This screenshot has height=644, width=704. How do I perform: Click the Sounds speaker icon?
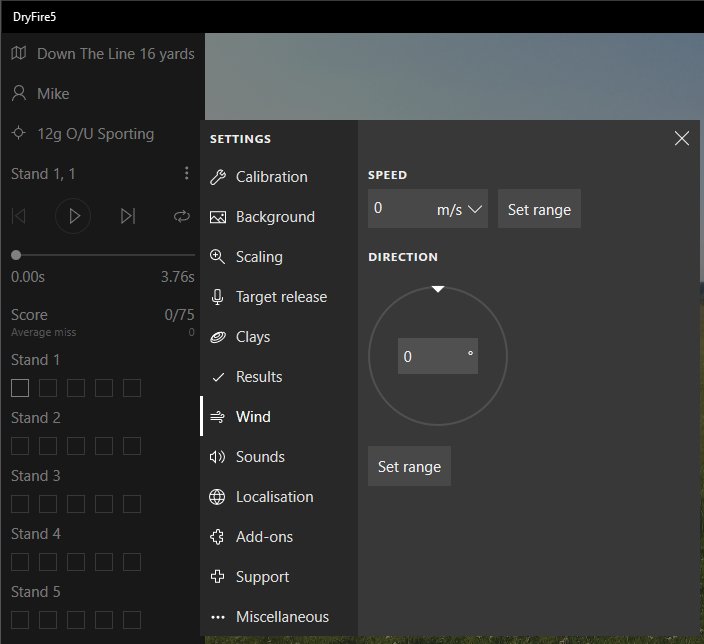pyautogui.click(x=218, y=457)
